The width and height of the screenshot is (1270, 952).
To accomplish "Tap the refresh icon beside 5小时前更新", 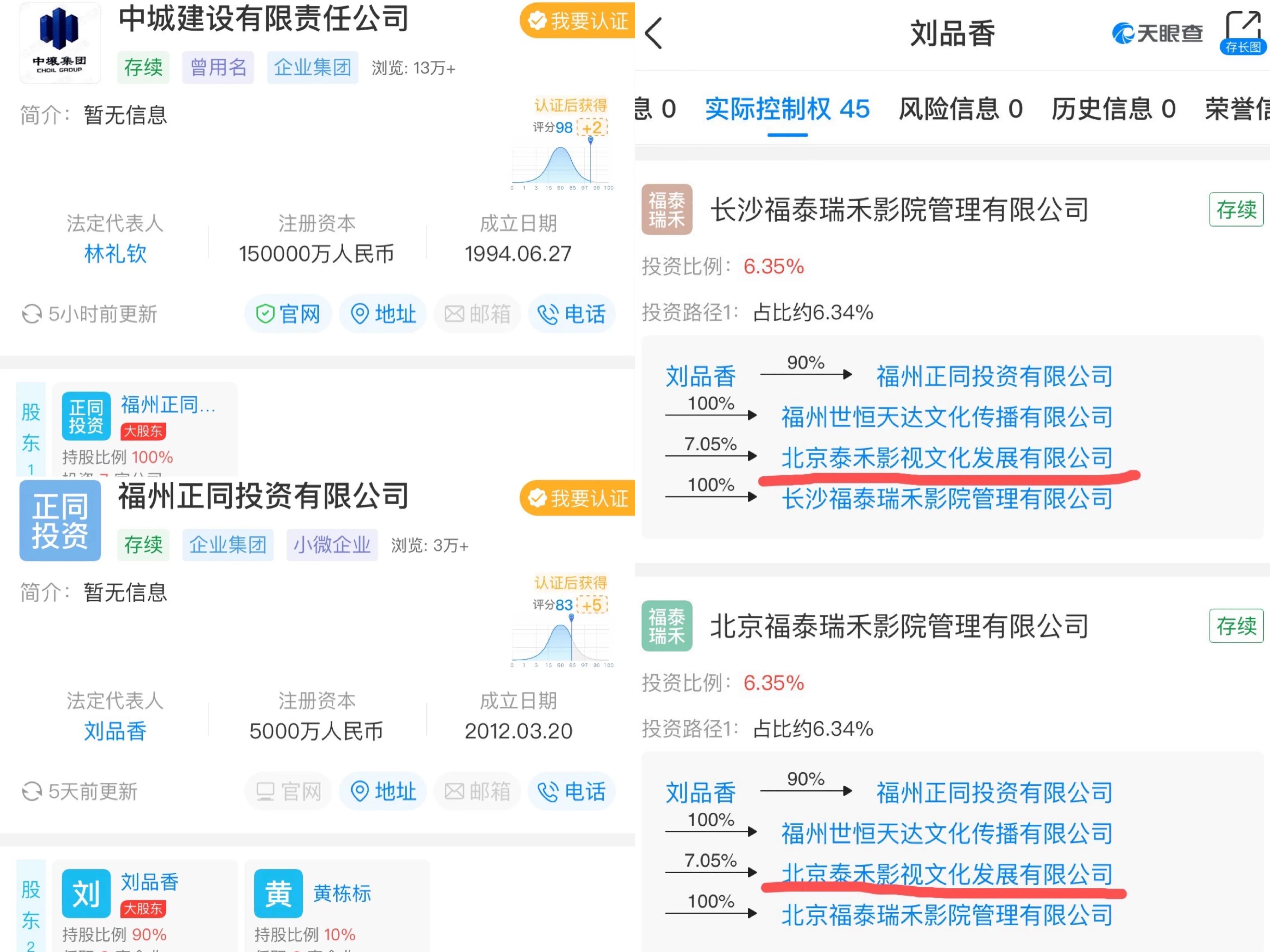I will pos(31,314).
